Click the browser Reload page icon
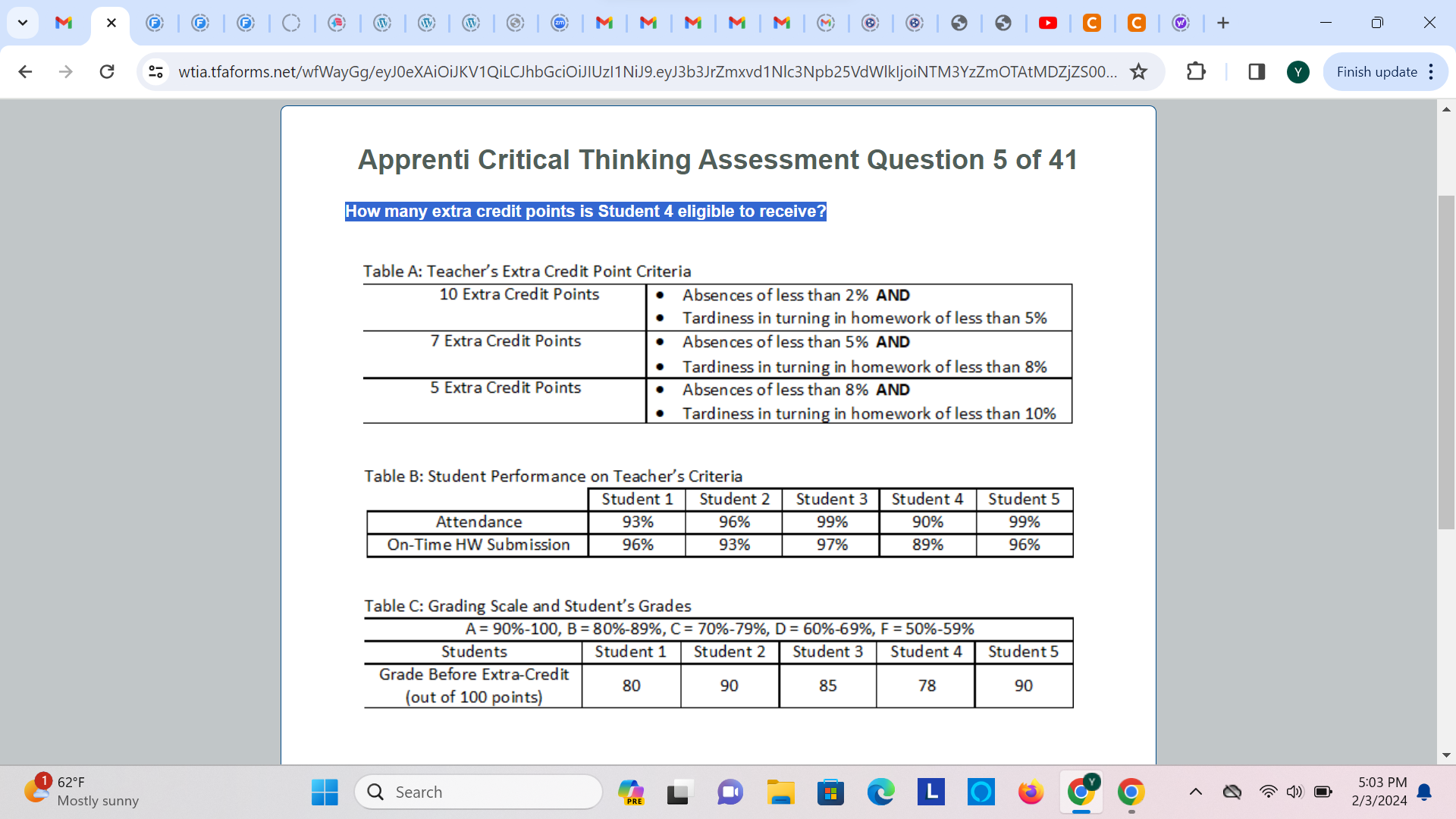 tap(107, 71)
